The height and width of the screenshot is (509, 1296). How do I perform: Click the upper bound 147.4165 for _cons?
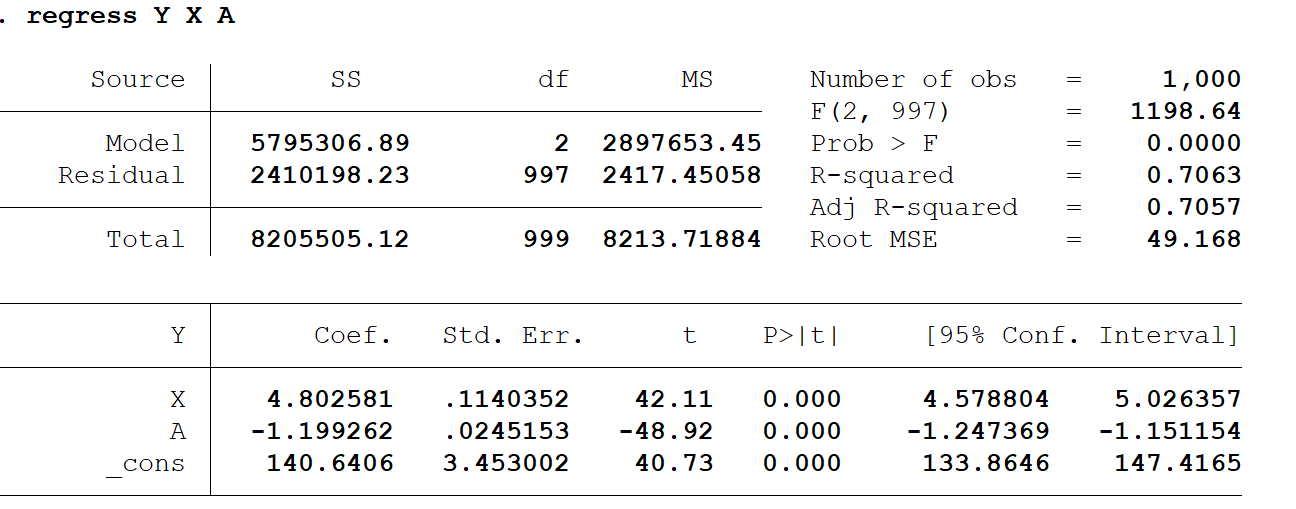pyautogui.click(x=1178, y=463)
